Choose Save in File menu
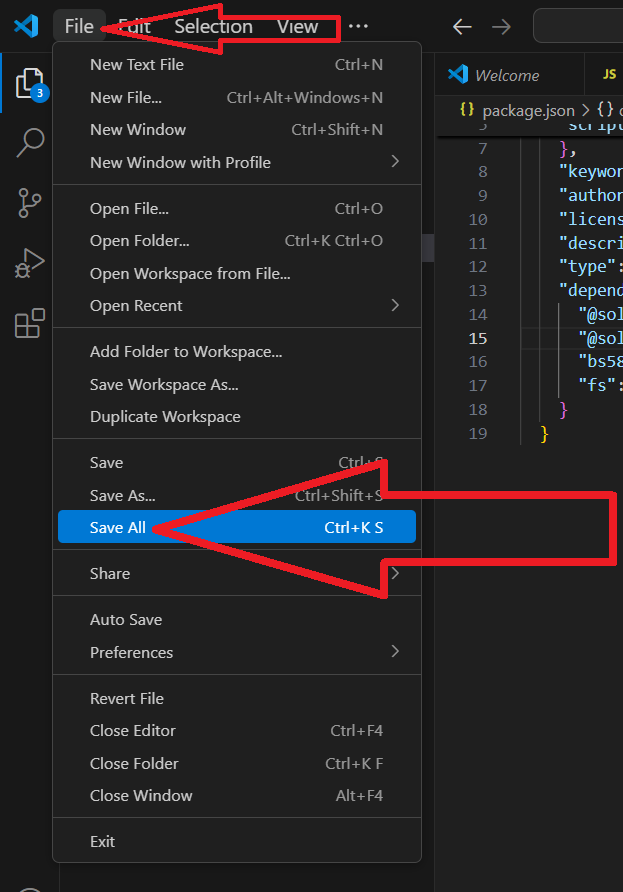The width and height of the screenshot is (623, 892). coord(237,463)
